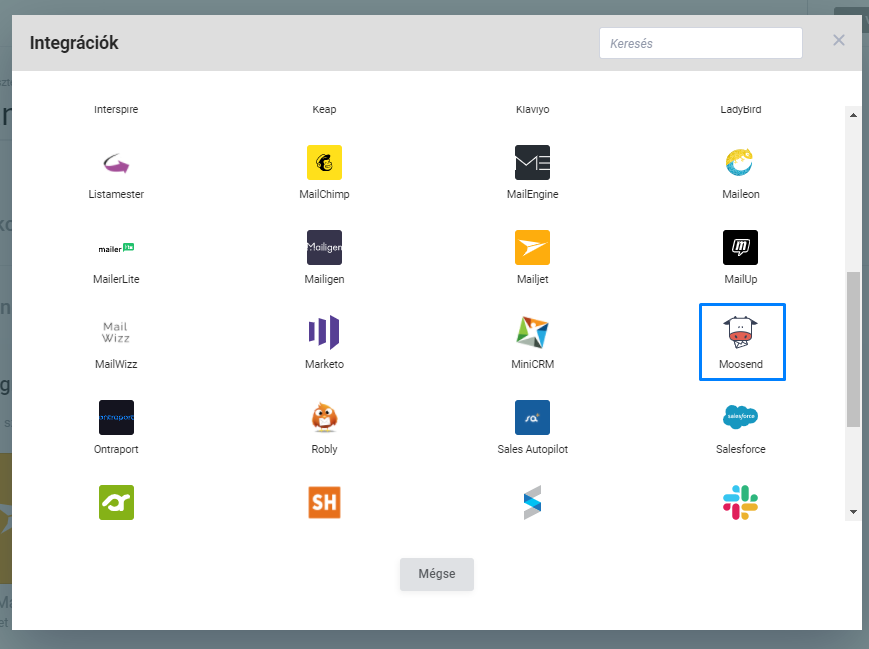Click the scrollbar down arrow
Viewport: 869px width, 649px height.
(x=853, y=512)
